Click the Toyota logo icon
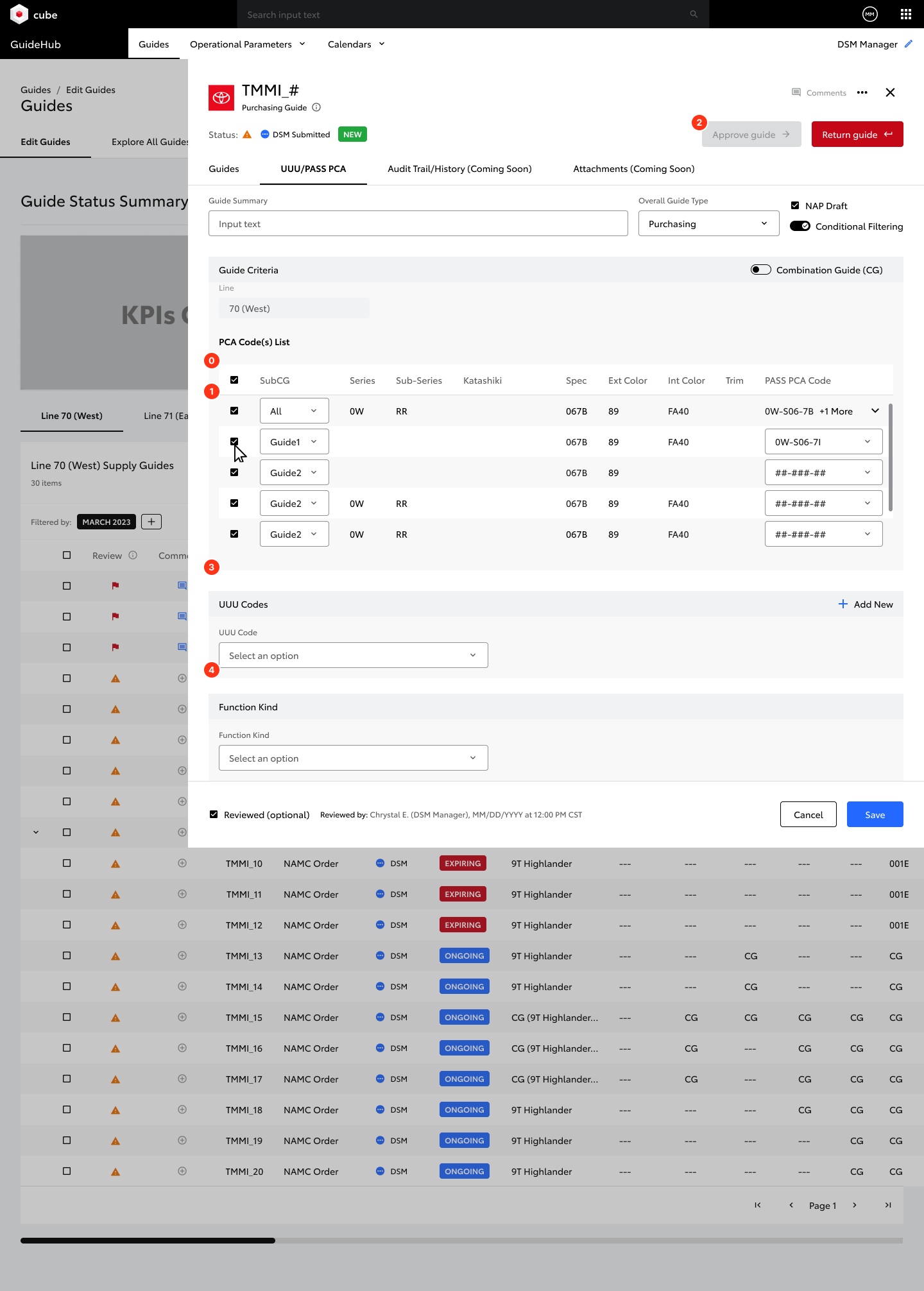 (221, 98)
